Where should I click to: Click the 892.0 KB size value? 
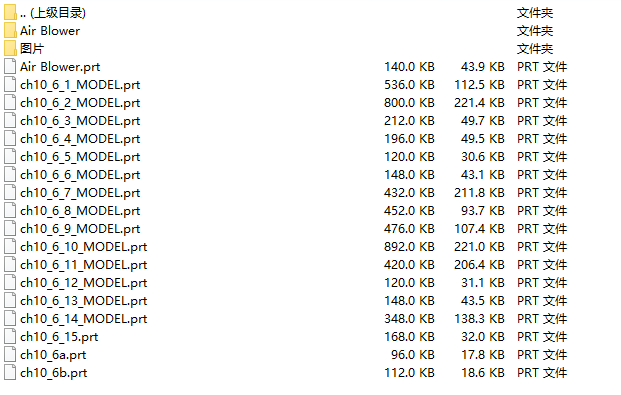point(409,246)
